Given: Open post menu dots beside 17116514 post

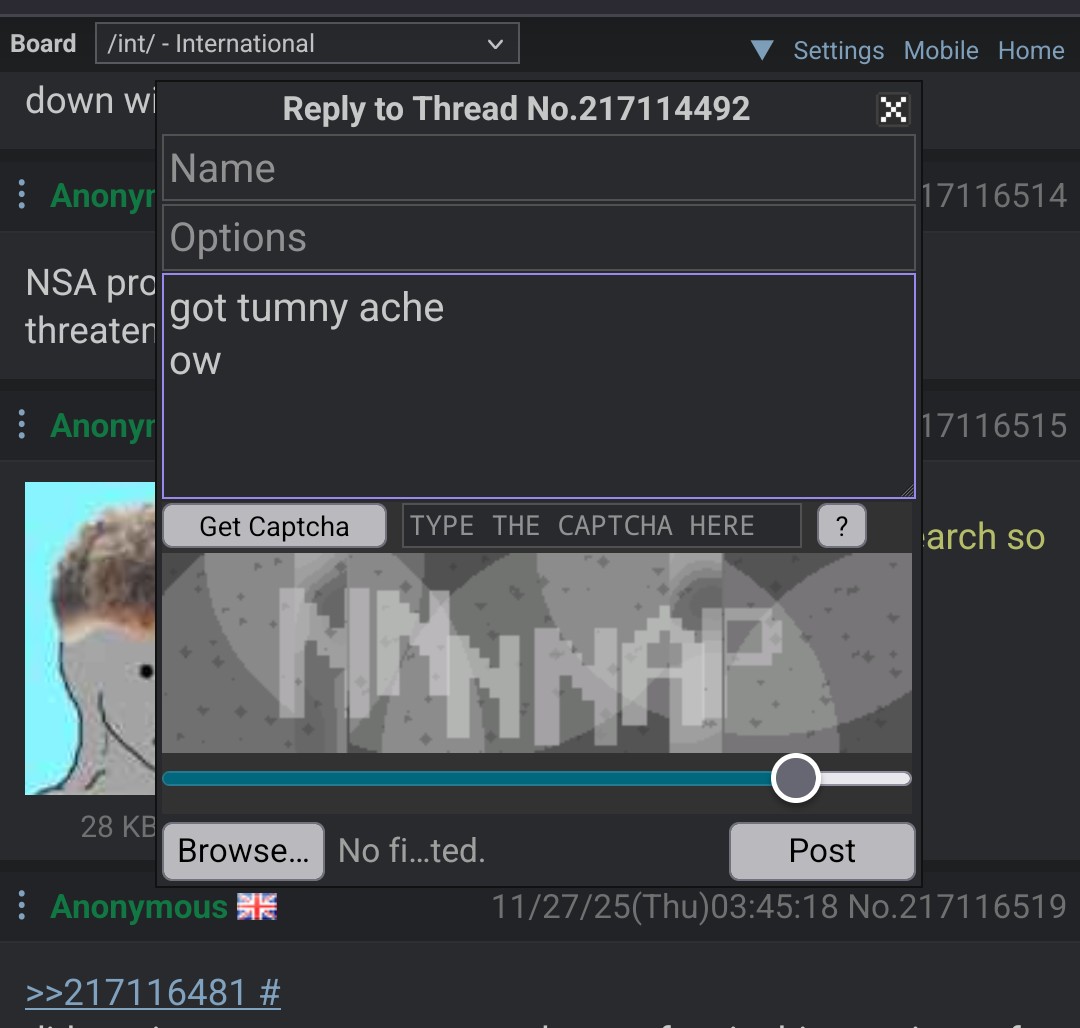Looking at the screenshot, I should click(x=22, y=194).
